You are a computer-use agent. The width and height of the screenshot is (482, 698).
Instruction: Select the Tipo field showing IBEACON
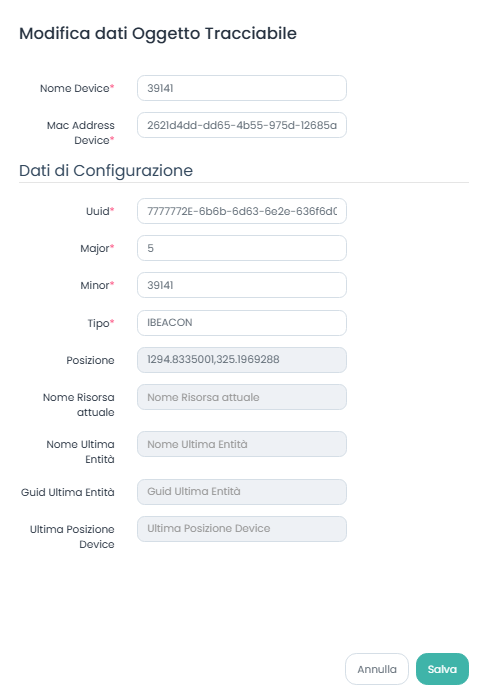242,323
